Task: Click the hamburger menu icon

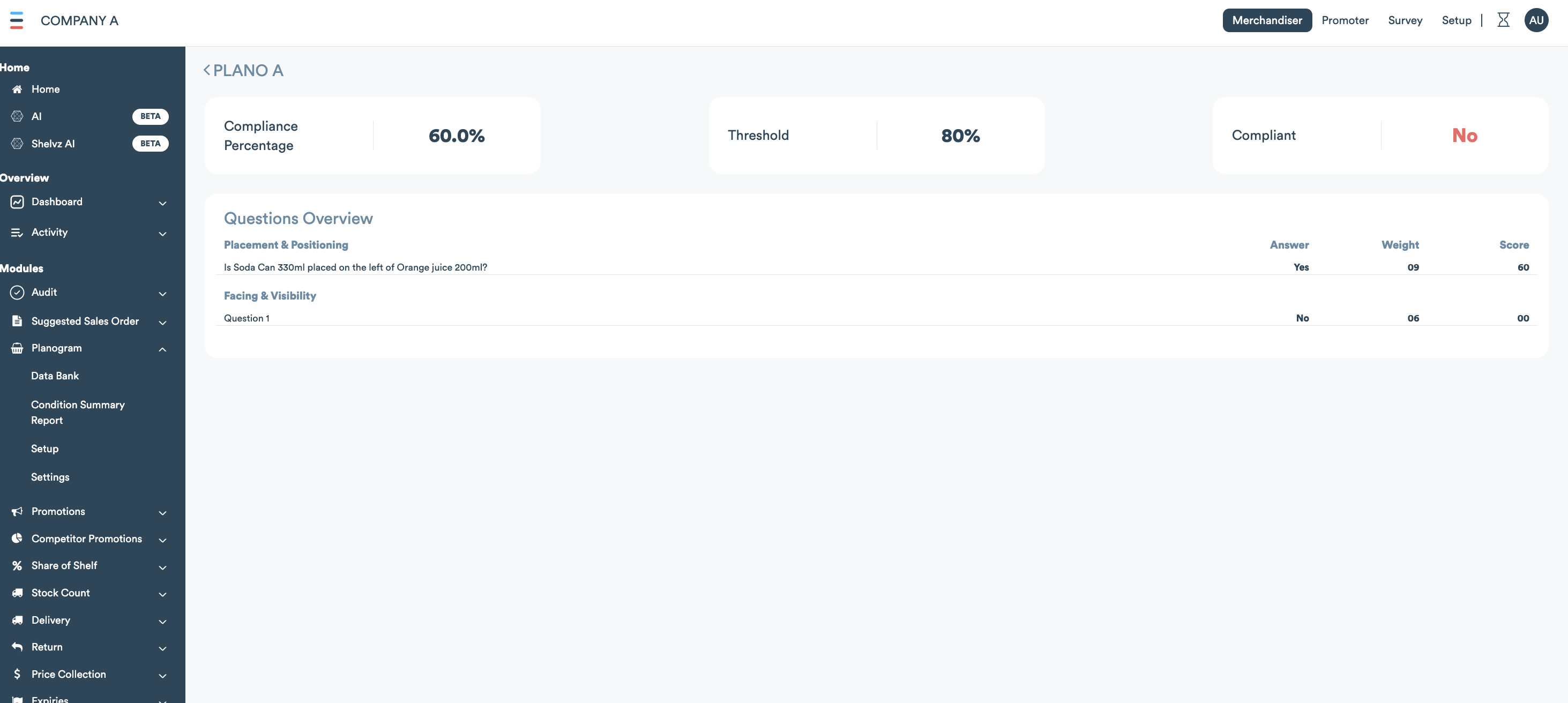Action: click(17, 20)
